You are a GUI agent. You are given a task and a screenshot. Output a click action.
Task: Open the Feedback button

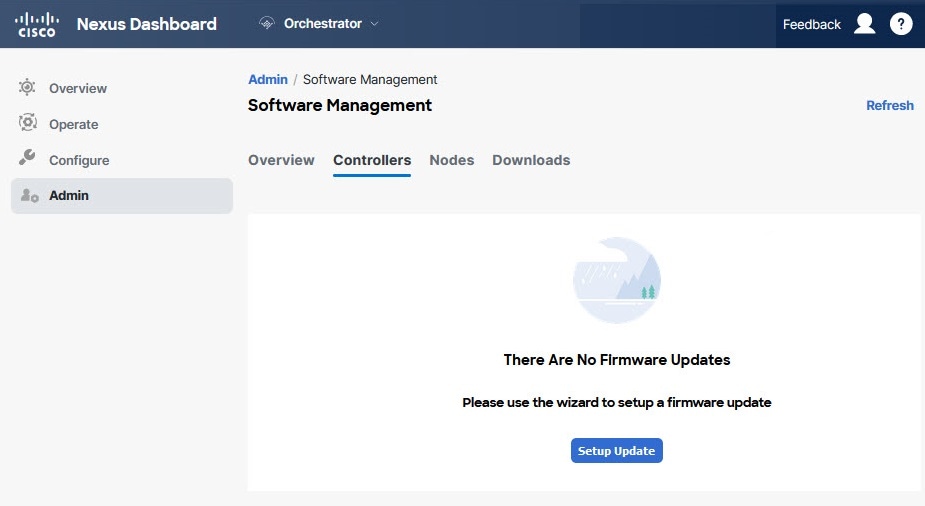pos(812,24)
